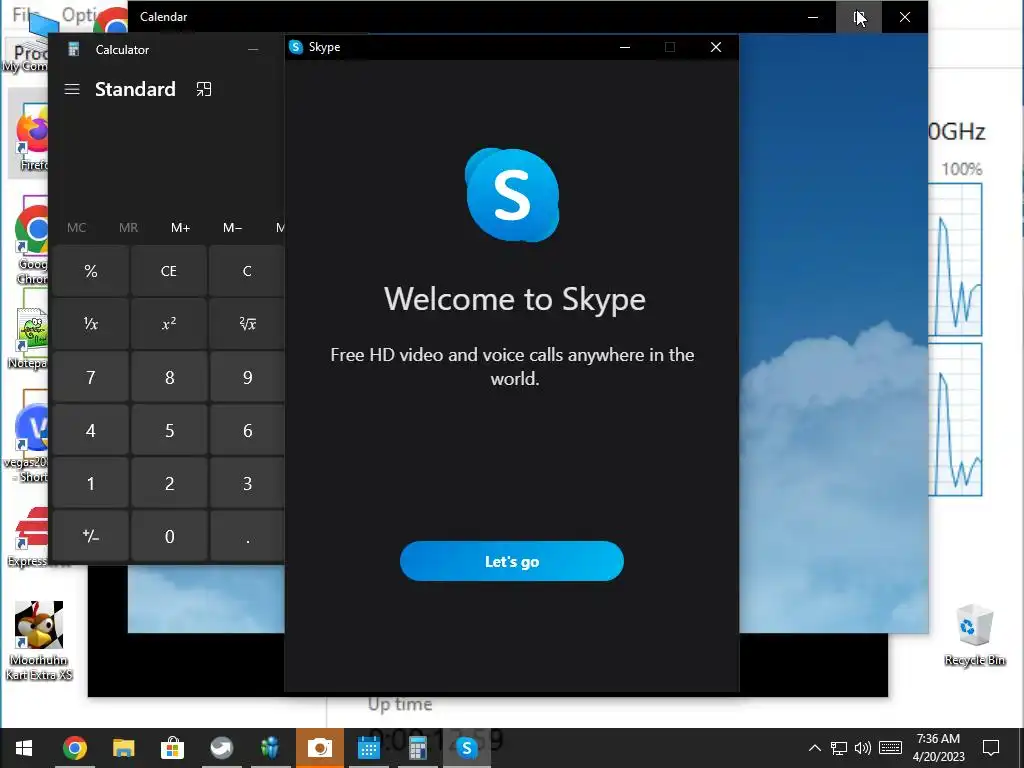
Task: Toggle Calculator's keep on top icon
Action: click(204, 89)
